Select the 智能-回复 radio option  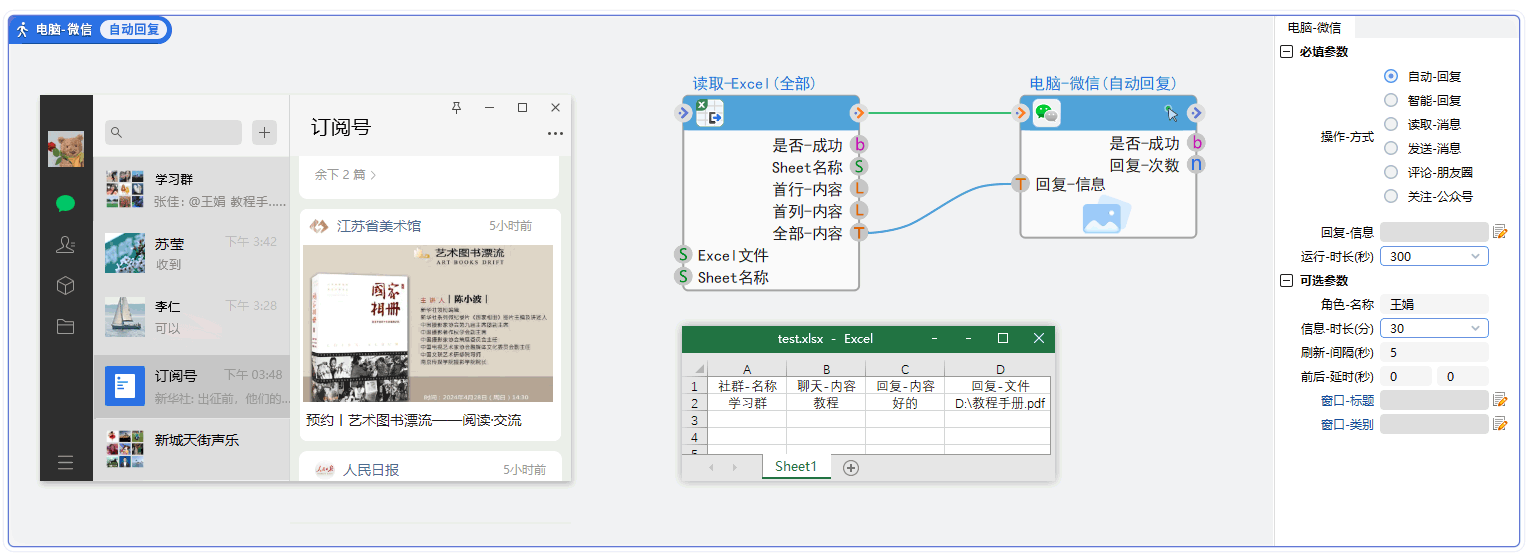point(1391,100)
